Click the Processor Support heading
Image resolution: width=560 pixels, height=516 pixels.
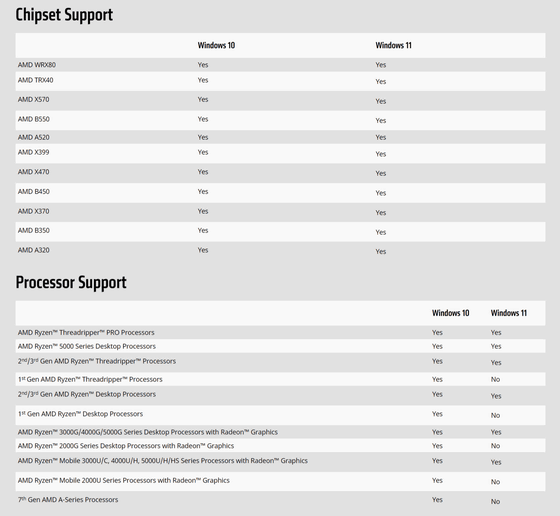71,282
